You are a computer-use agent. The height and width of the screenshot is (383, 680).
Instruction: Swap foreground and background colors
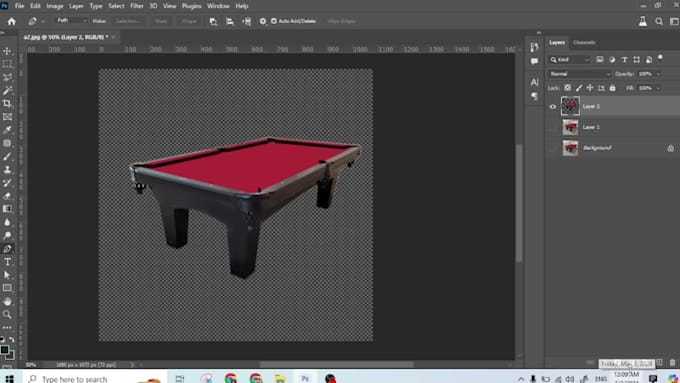[12, 340]
